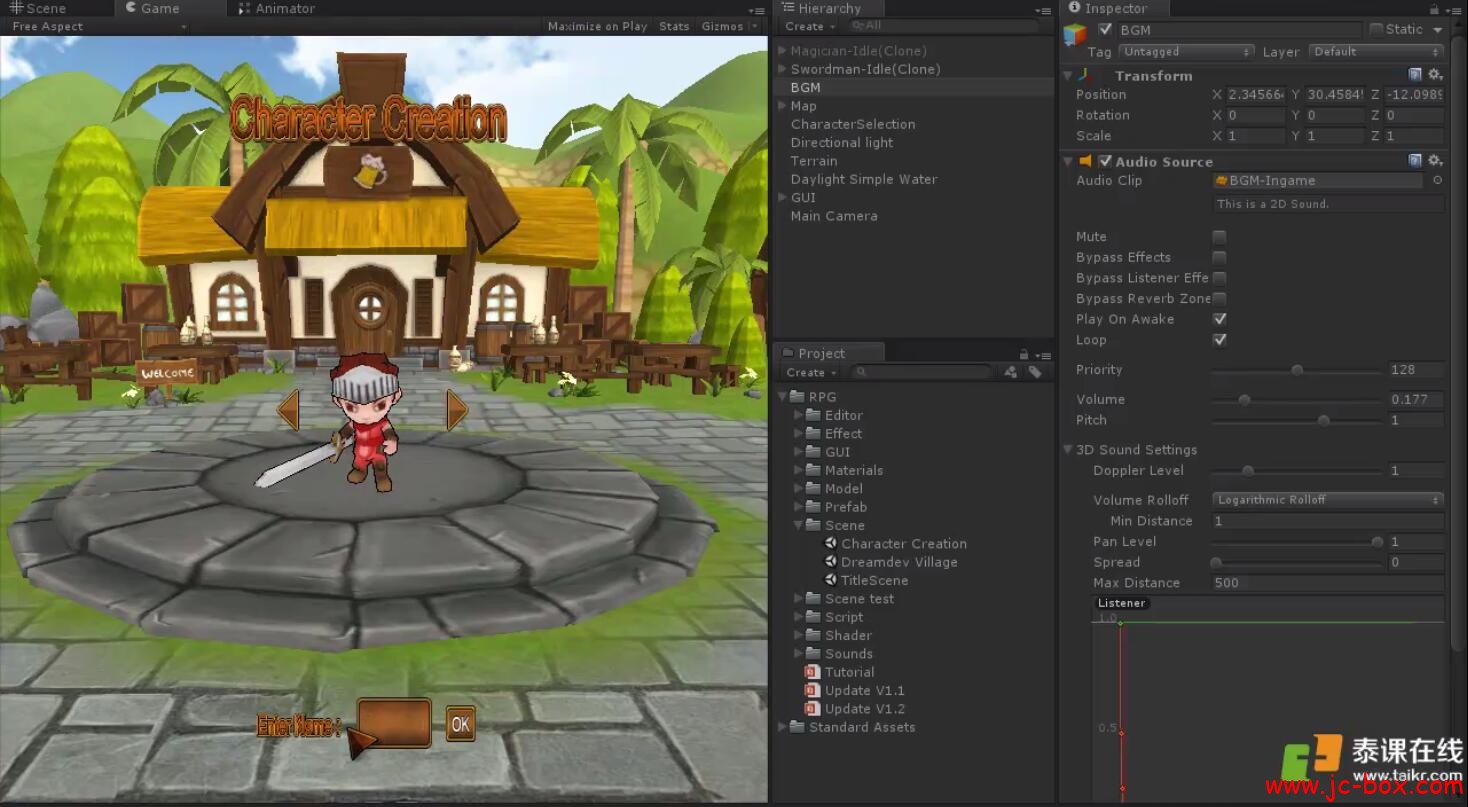Click the Max Distance field
Screen dimensions: 1468x807
(x=1328, y=583)
